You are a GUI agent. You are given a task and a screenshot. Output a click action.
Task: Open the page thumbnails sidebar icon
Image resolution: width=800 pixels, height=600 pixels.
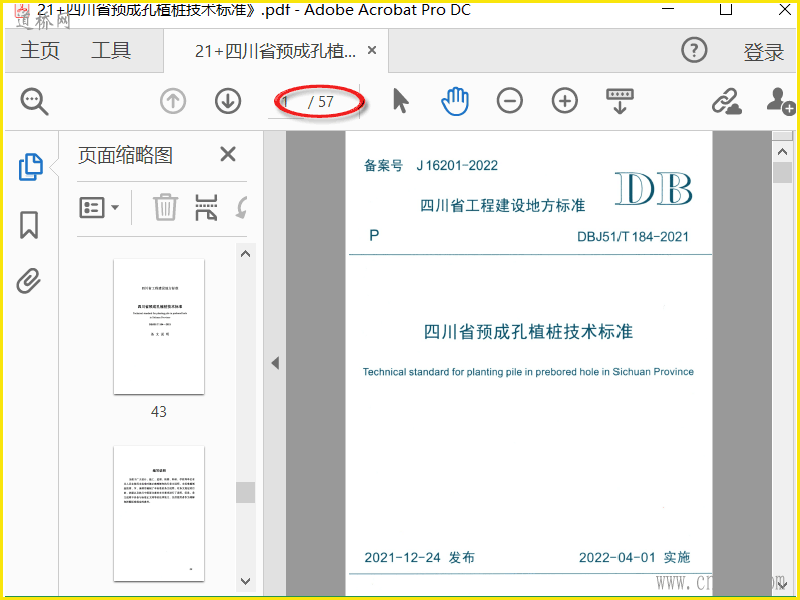pyautogui.click(x=31, y=167)
